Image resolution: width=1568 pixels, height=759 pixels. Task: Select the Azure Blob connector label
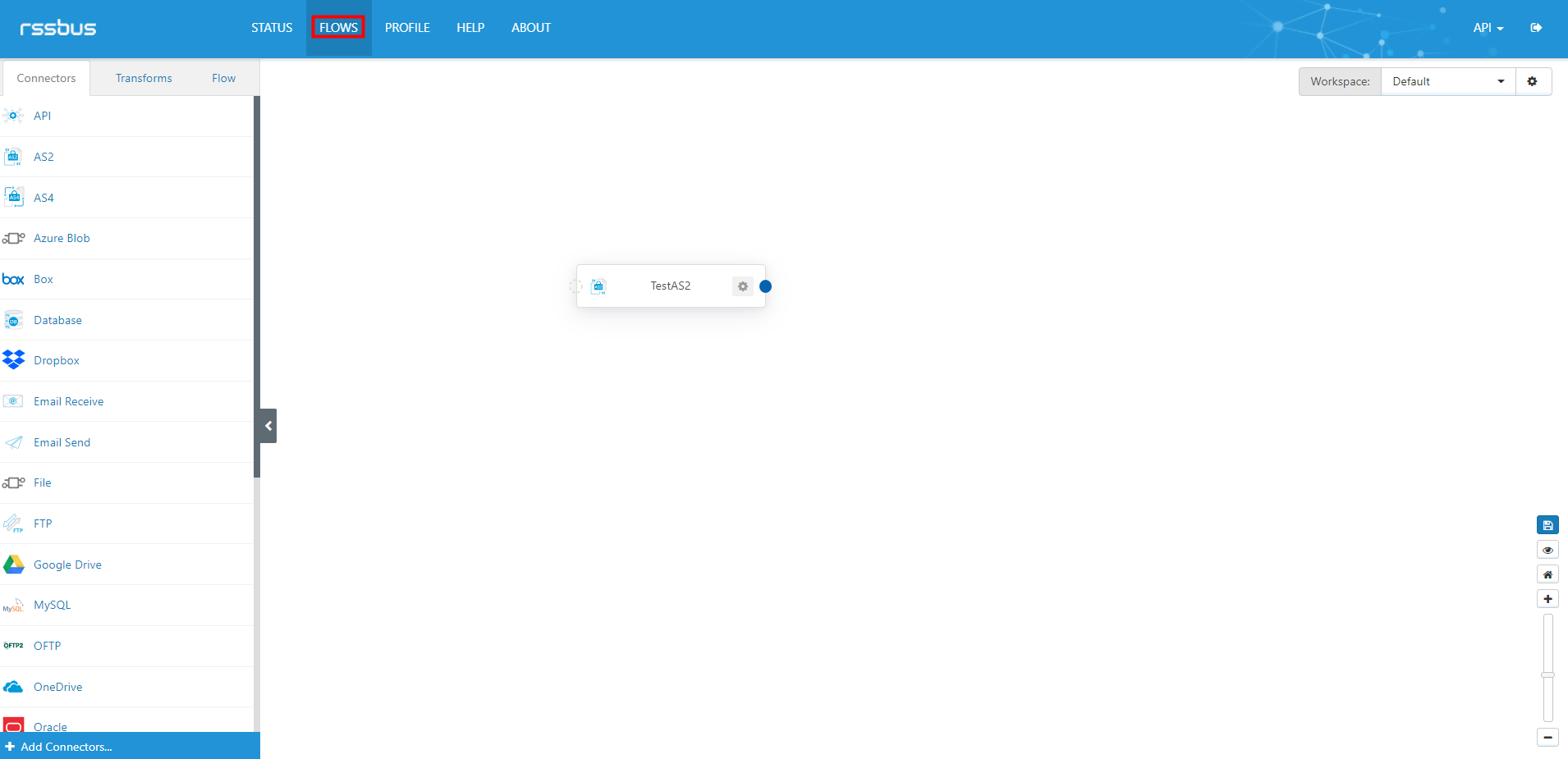62,238
